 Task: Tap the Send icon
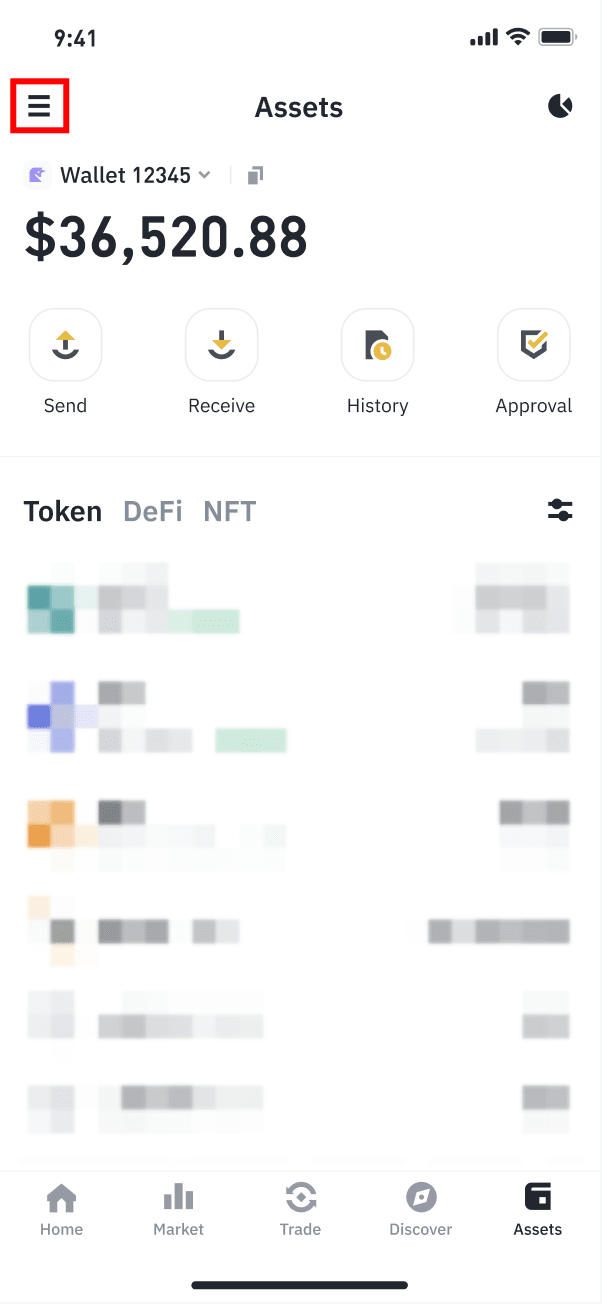[x=65, y=345]
